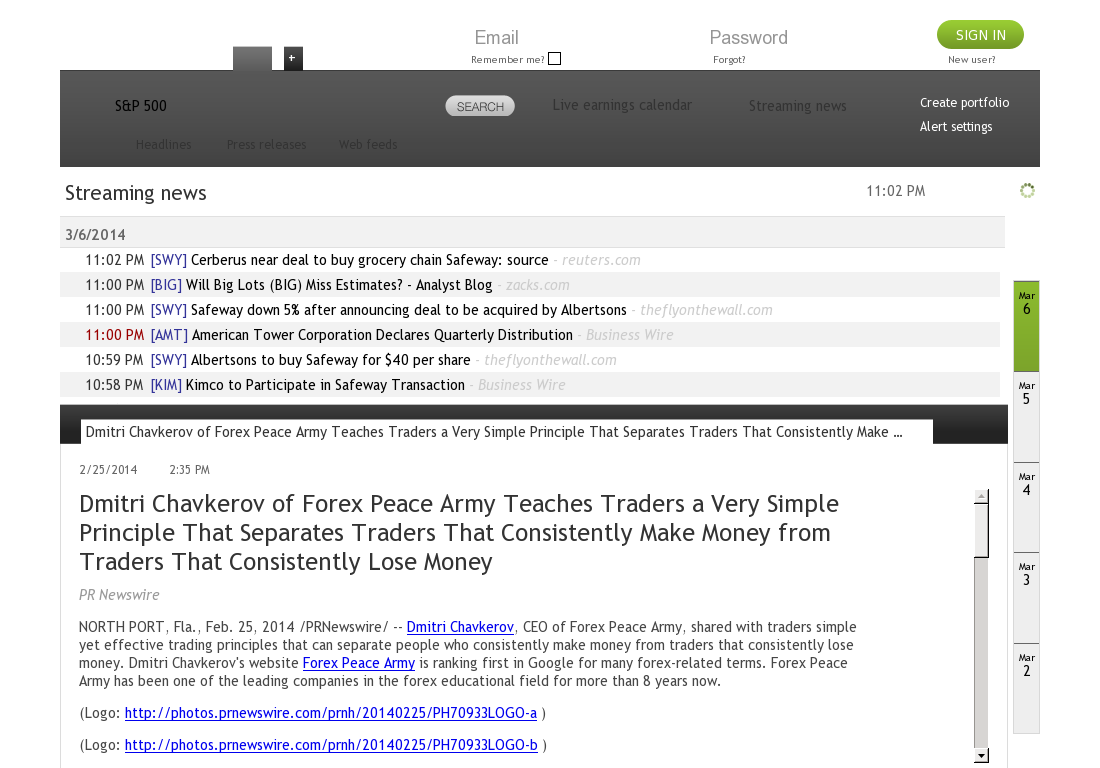The width and height of the screenshot is (1100, 768).
Task: Click the [AMT] ticker link
Action: [169, 335]
